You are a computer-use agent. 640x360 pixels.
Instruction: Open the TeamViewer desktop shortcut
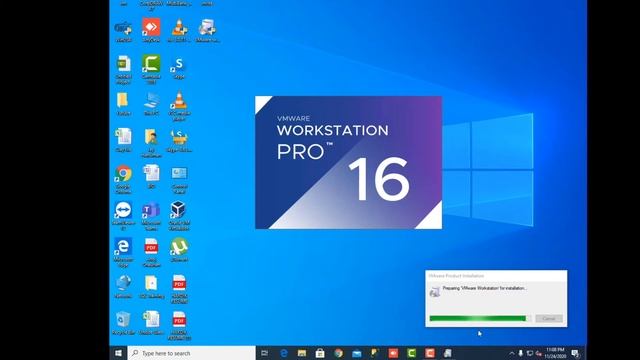point(123,216)
